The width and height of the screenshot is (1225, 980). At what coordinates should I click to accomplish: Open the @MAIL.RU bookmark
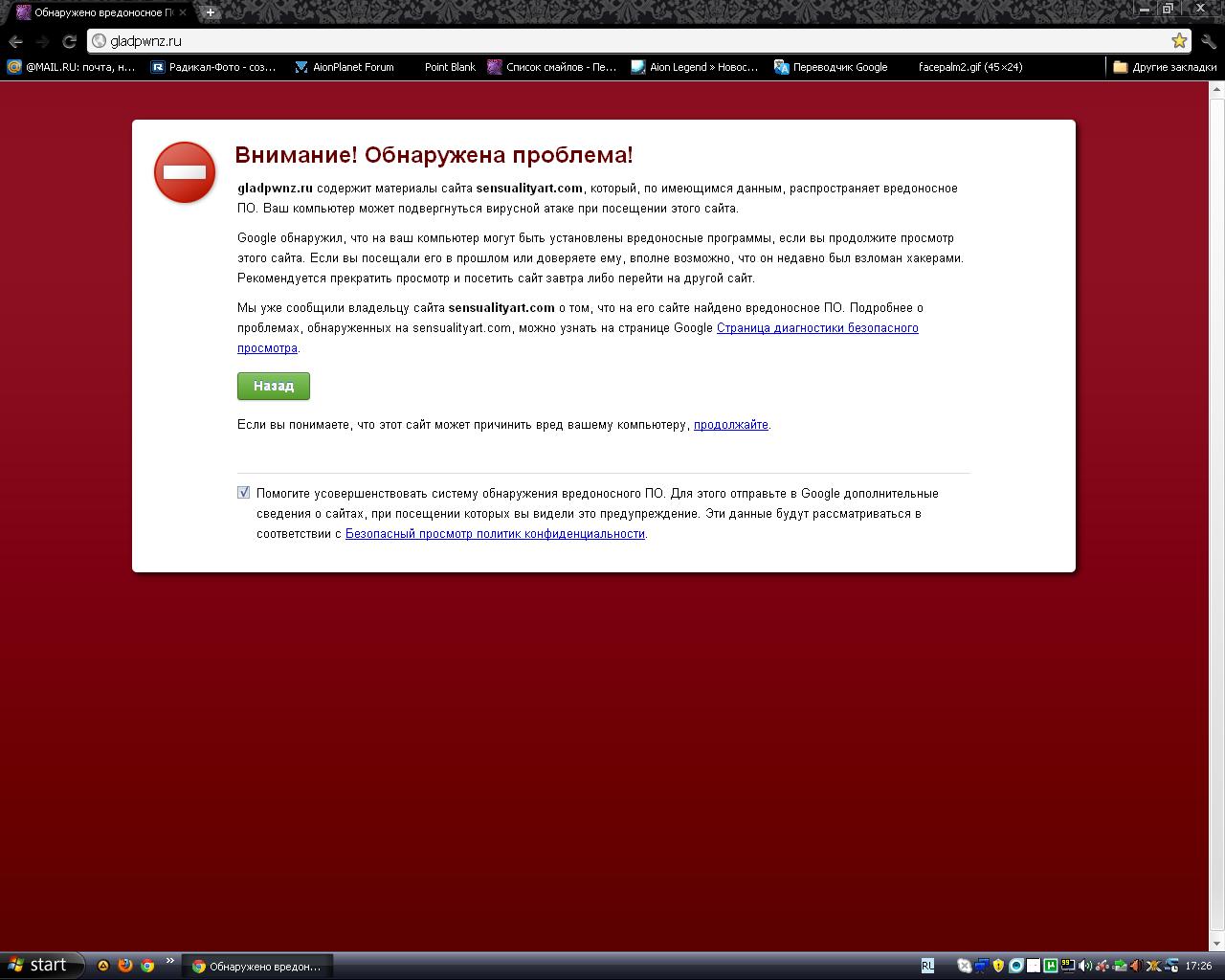[71, 67]
